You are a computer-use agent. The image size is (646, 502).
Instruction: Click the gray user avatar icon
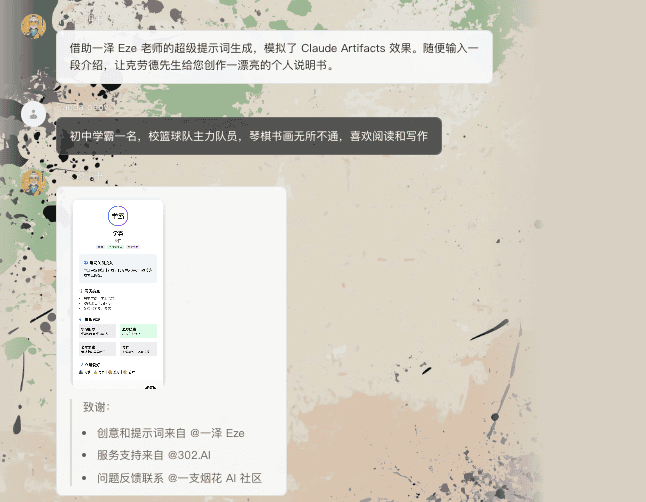pos(33,113)
